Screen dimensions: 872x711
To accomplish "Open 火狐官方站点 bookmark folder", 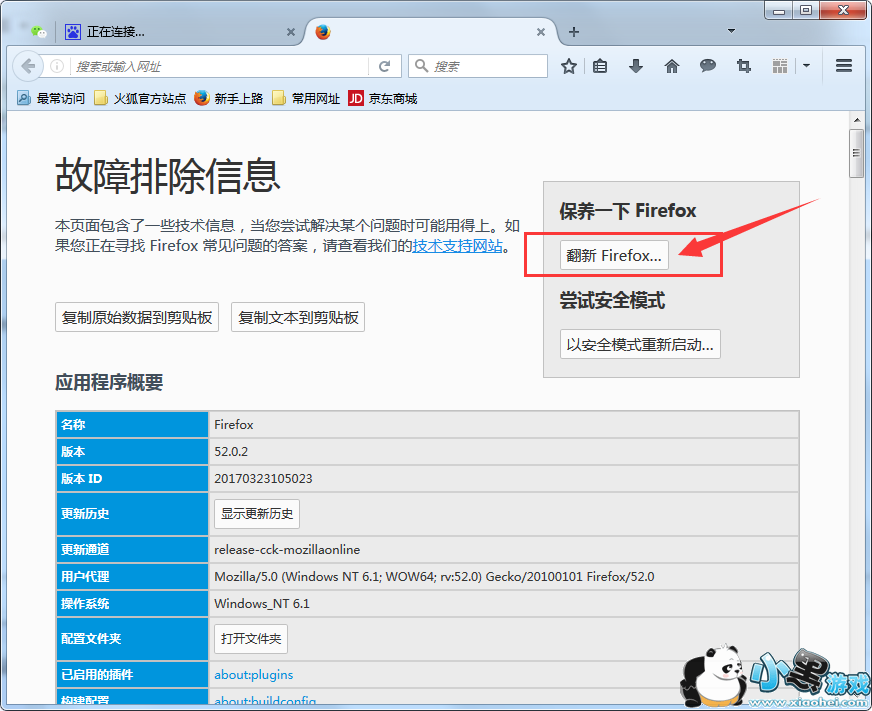I will pyautogui.click(x=140, y=98).
